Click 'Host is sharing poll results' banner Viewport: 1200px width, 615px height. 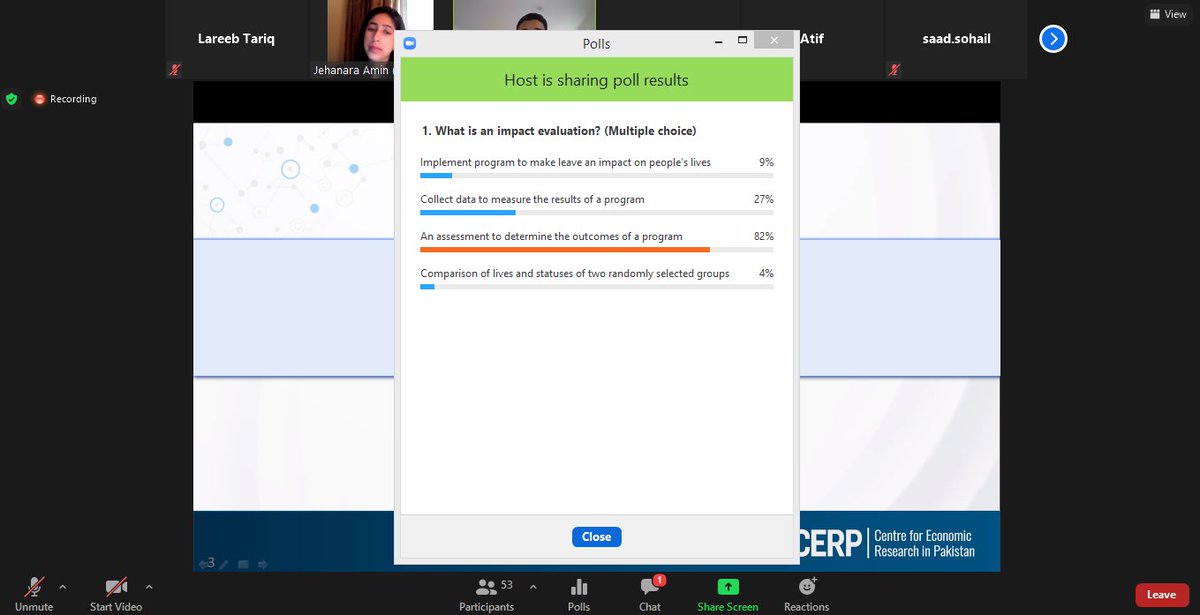pyautogui.click(x=597, y=80)
